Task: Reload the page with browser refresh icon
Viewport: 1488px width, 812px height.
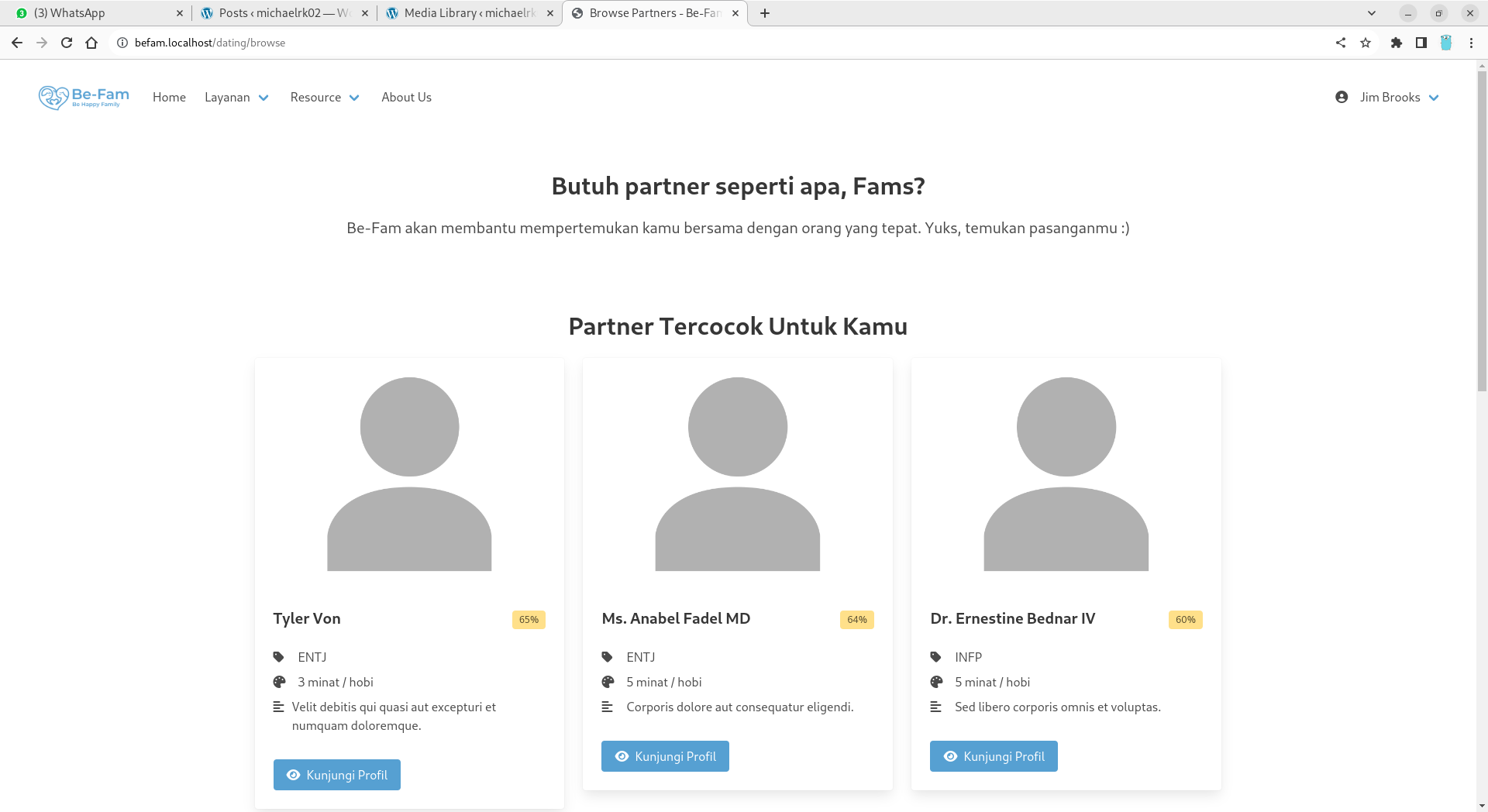Action: pyautogui.click(x=67, y=43)
